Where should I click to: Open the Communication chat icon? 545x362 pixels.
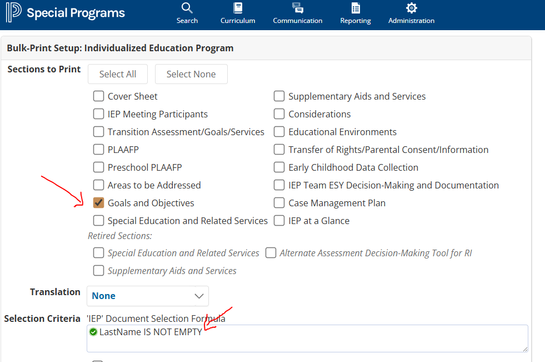pyautogui.click(x=298, y=8)
